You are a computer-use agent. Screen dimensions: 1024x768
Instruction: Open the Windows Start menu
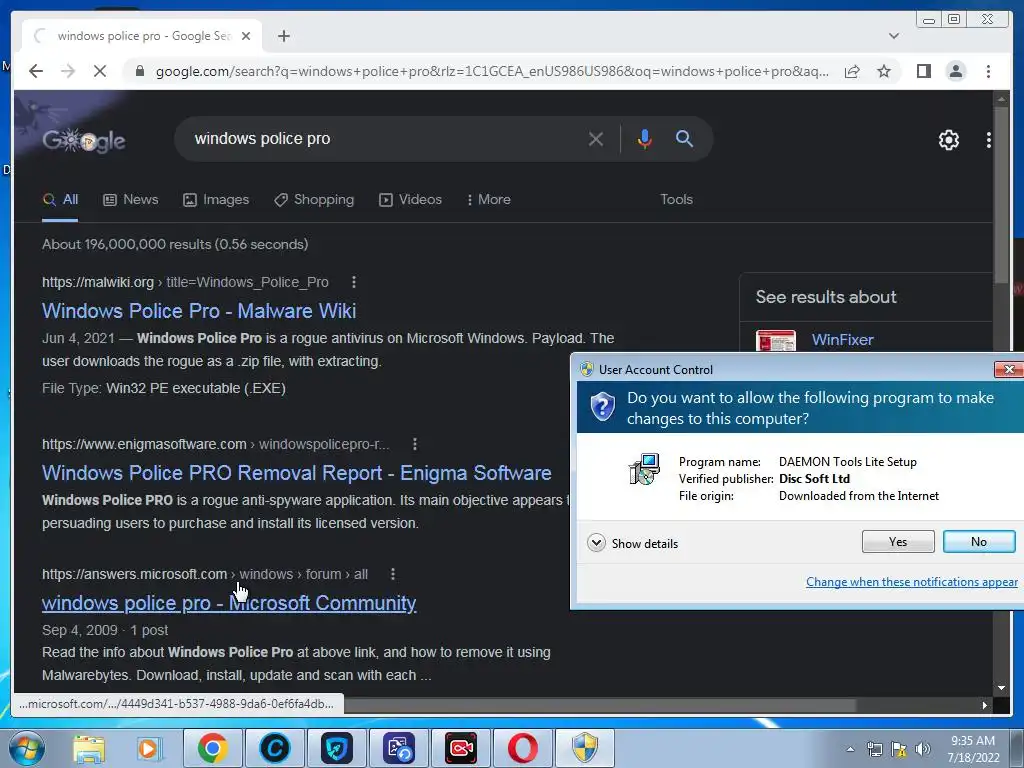point(27,748)
